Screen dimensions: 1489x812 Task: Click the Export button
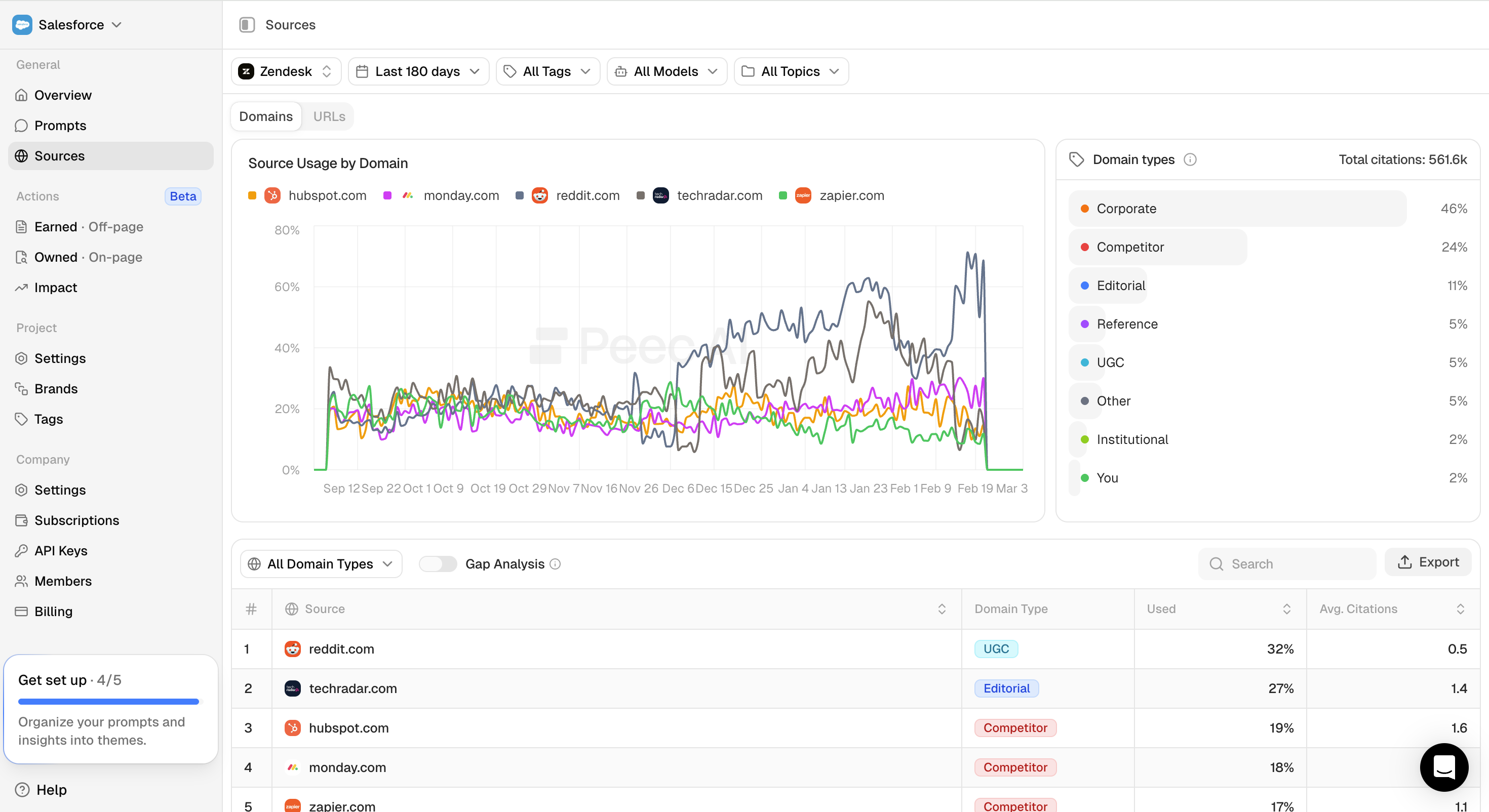tap(1428, 562)
